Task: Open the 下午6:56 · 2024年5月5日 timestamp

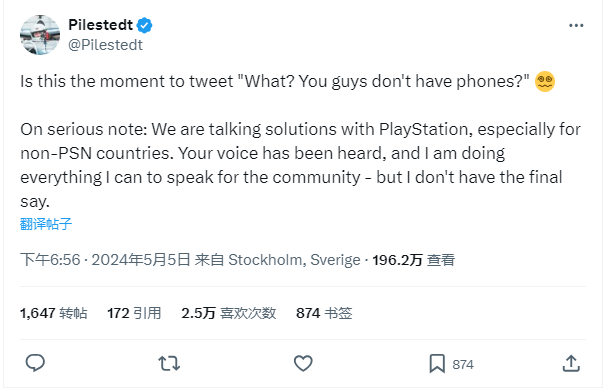Action: click(105, 260)
